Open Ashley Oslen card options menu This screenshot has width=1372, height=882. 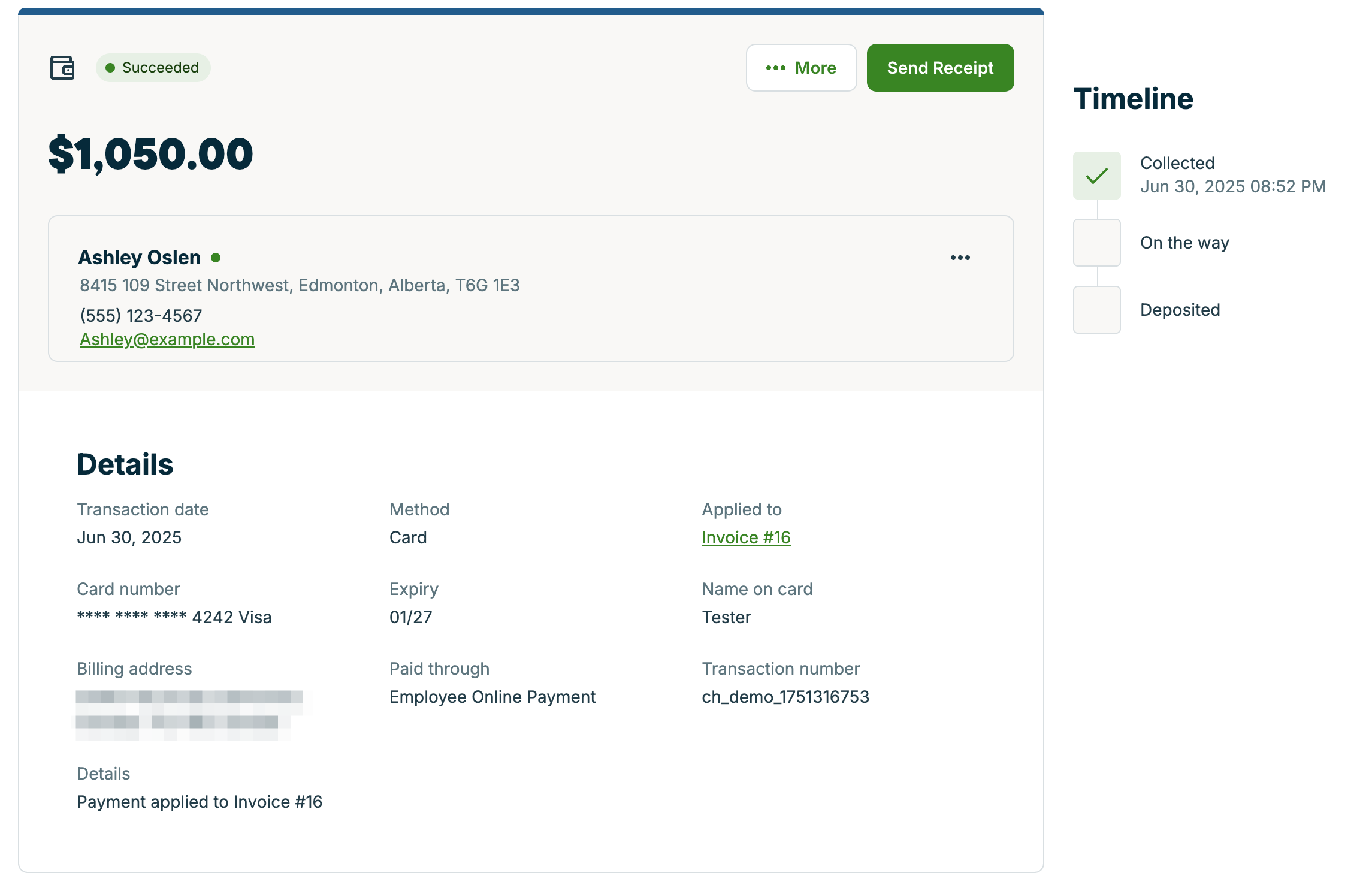[x=960, y=258]
